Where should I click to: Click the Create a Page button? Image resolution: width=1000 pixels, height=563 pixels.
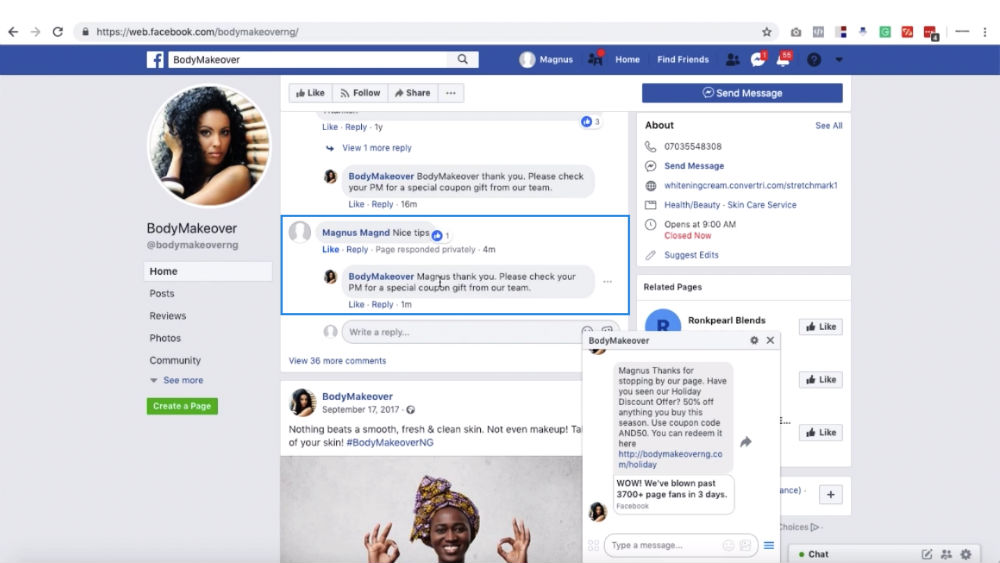182,406
